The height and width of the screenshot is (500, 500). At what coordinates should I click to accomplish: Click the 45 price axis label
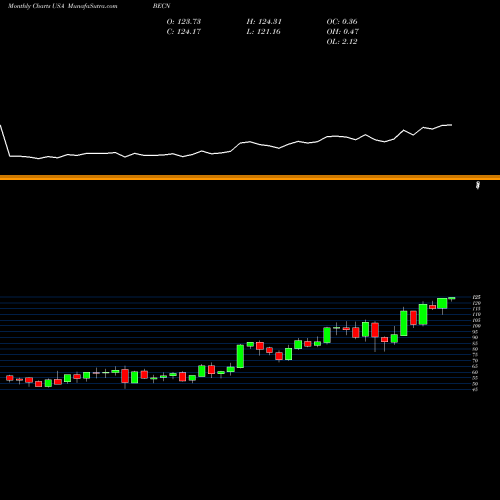[475, 389]
